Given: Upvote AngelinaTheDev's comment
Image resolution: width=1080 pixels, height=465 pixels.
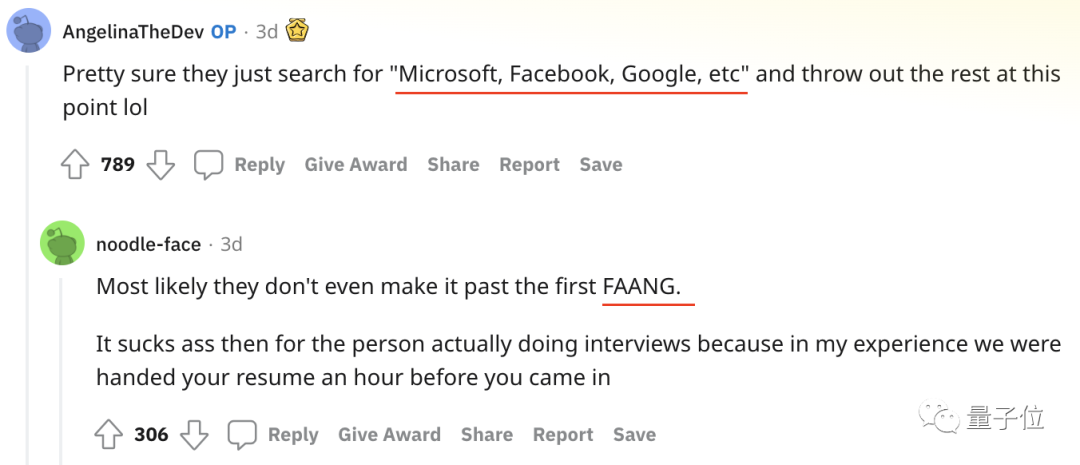Looking at the screenshot, I should click(x=76, y=165).
